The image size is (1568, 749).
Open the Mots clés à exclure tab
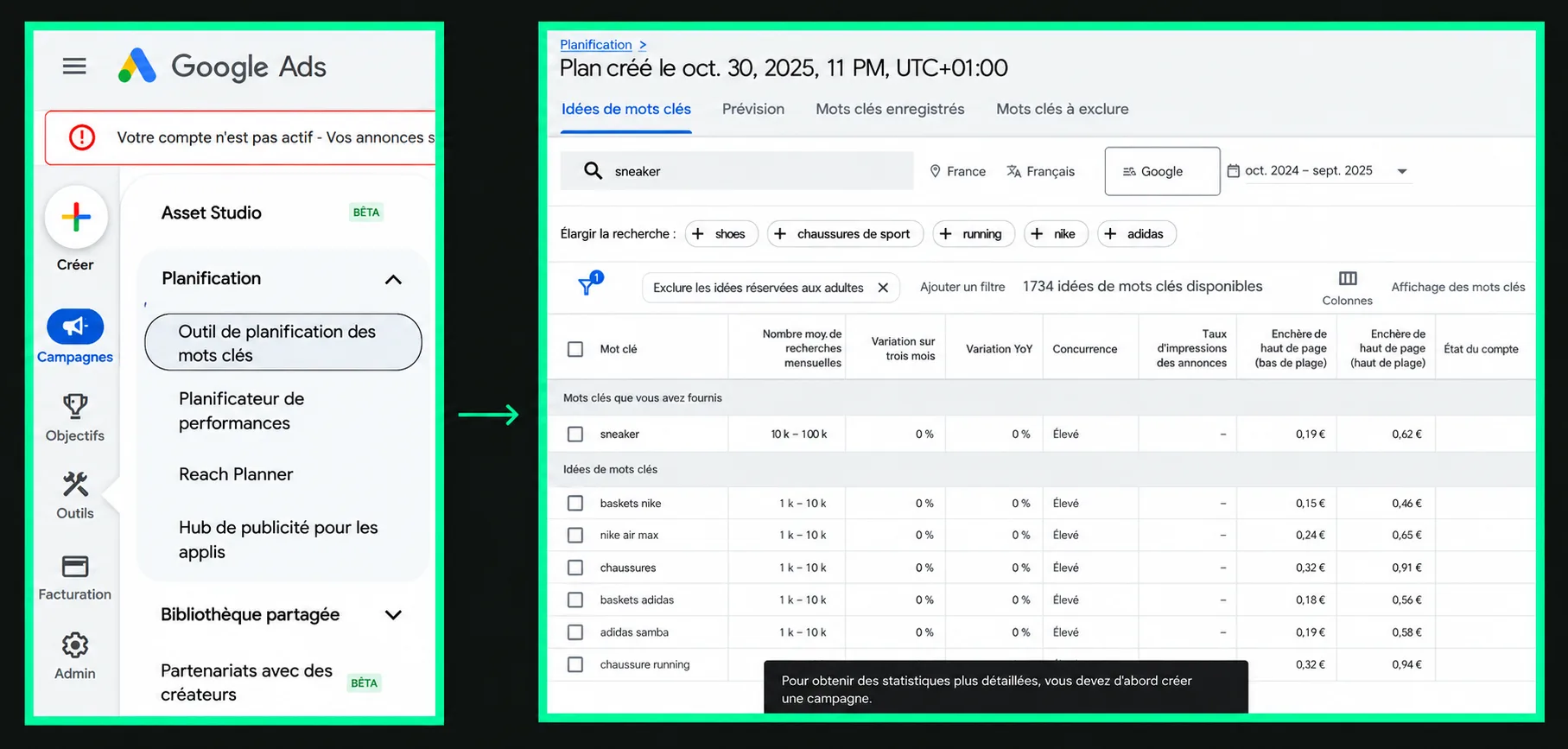pyautogui.click(x=1063, y=109)
